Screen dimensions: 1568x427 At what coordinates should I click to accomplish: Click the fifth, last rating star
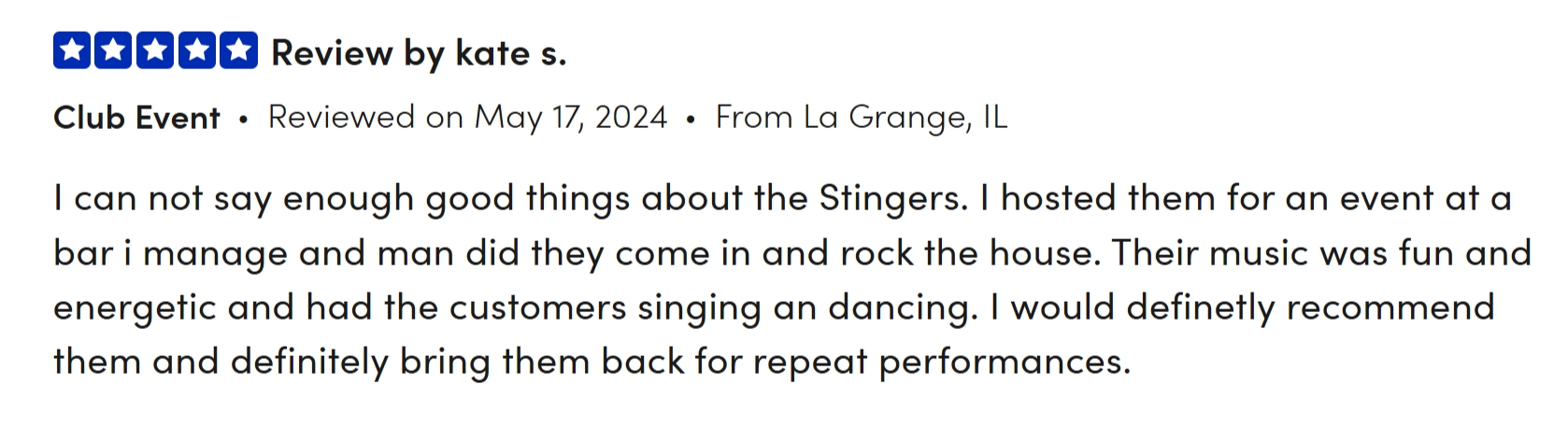(x=238, y=51)
